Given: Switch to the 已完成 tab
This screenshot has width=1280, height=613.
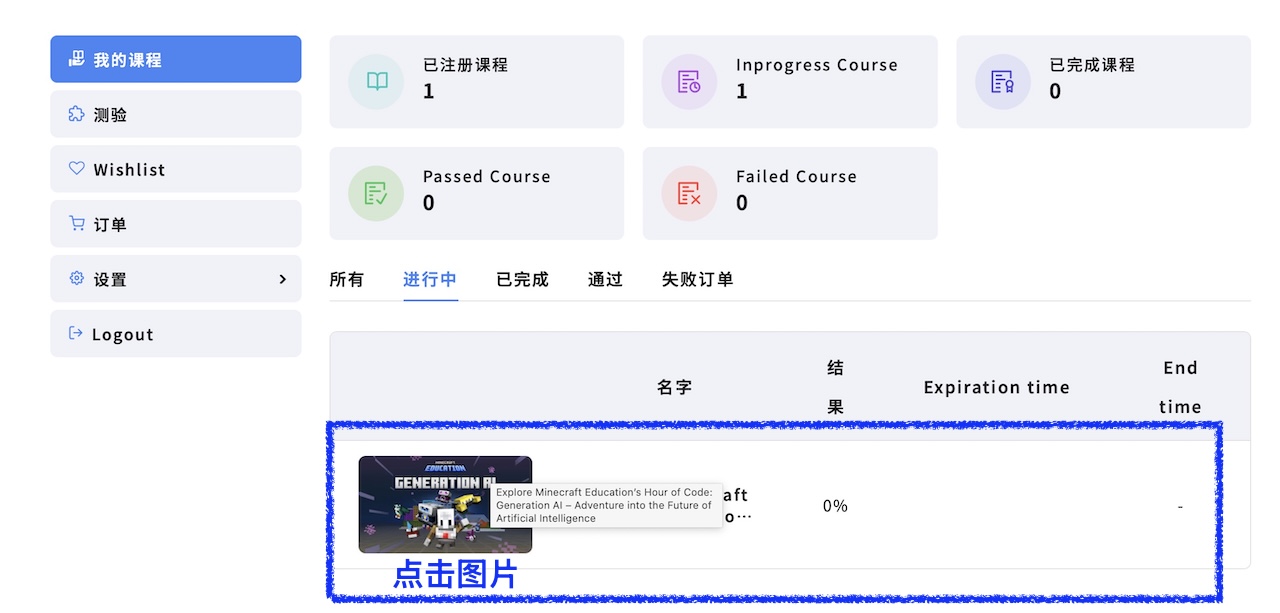Looking at the screenshot, I should coord(522,279).
